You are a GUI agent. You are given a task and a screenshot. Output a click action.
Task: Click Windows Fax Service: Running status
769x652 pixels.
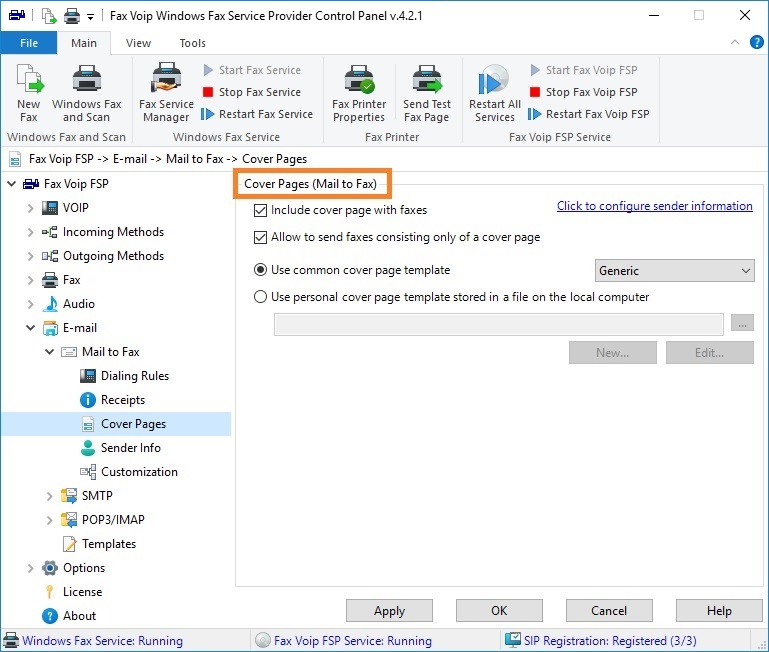tap(103, 641)
